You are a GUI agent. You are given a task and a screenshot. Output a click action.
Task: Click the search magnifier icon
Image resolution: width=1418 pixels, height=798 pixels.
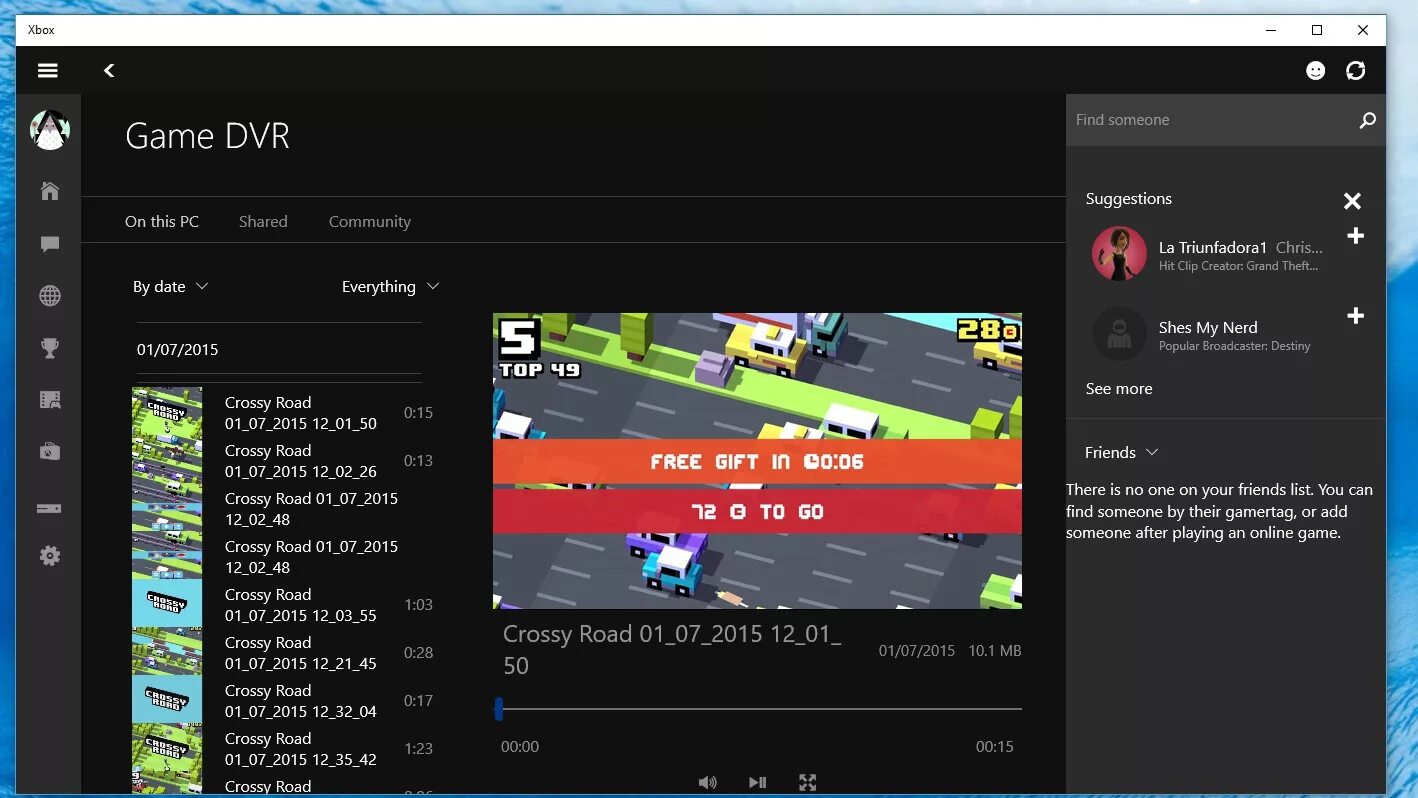tap(1367, 120)
